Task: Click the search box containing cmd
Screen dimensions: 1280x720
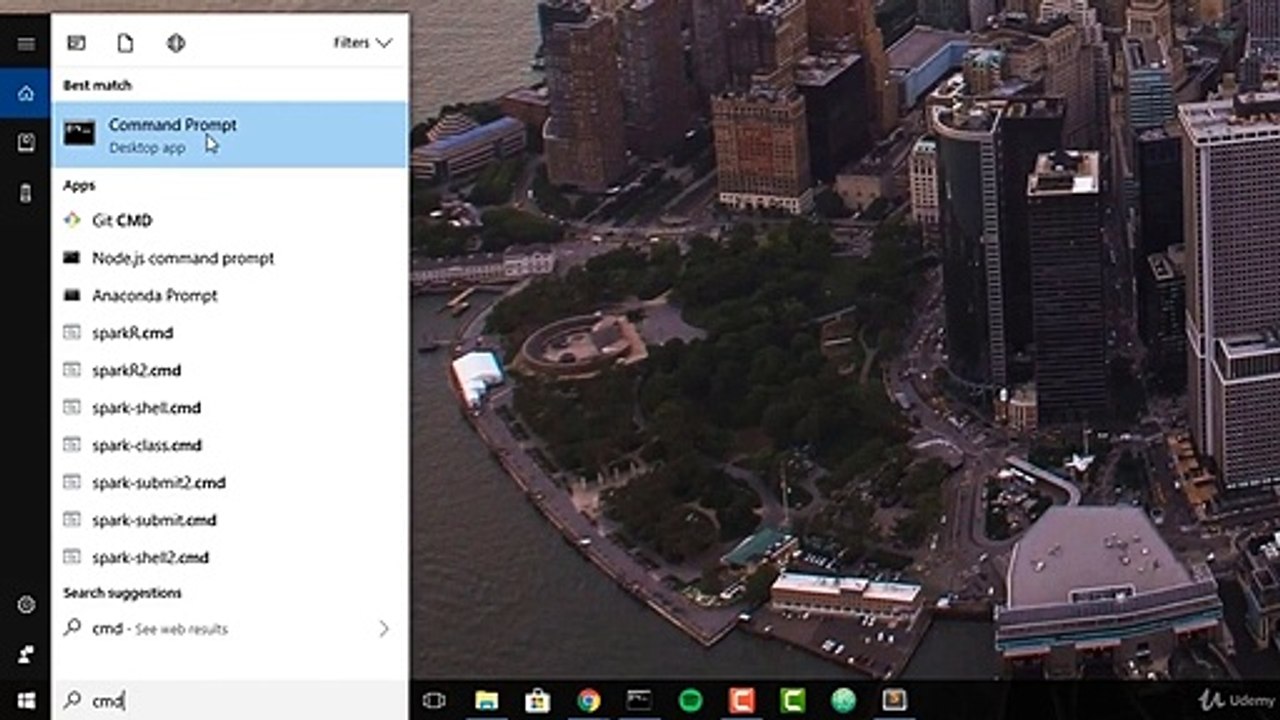Action: pos(230,701)
